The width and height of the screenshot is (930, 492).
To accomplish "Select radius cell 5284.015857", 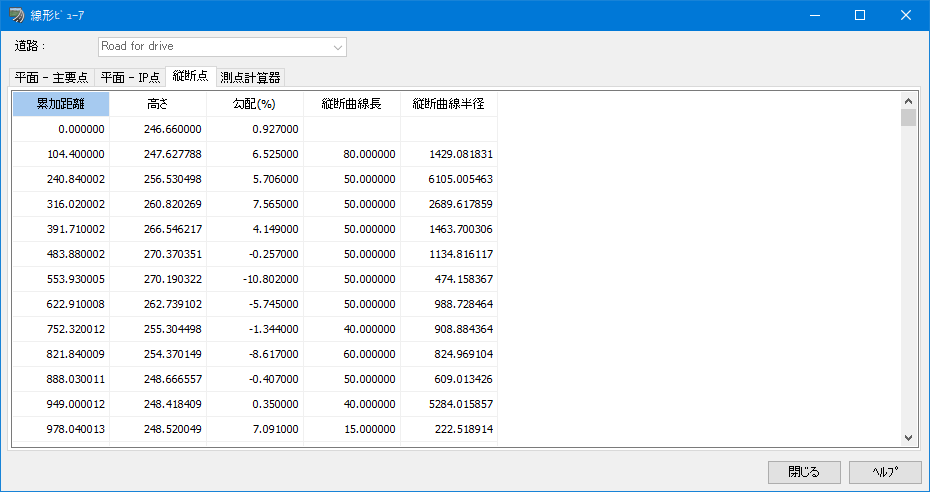I will [448, 404].
